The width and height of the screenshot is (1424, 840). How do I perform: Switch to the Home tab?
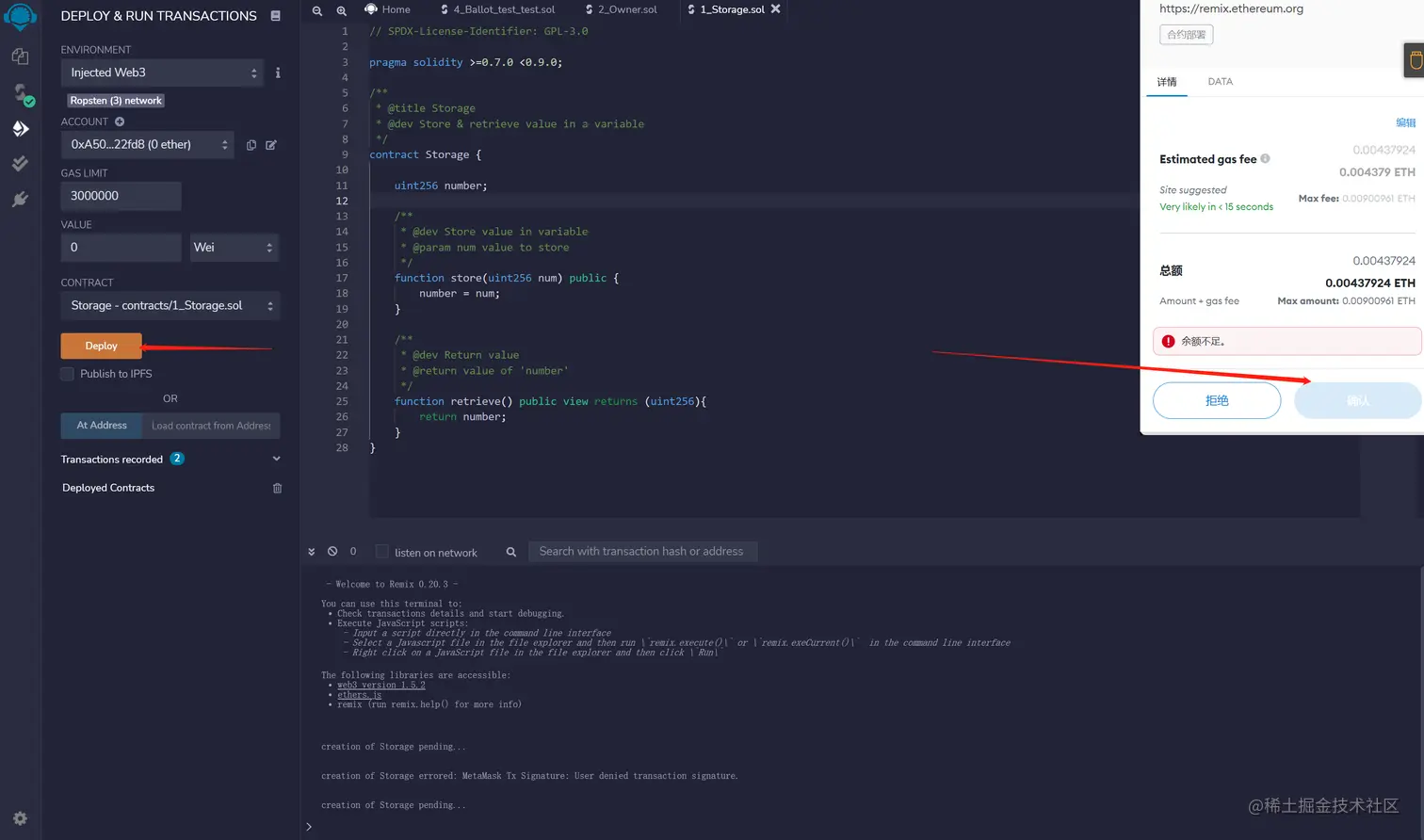(x=388, y=9)
